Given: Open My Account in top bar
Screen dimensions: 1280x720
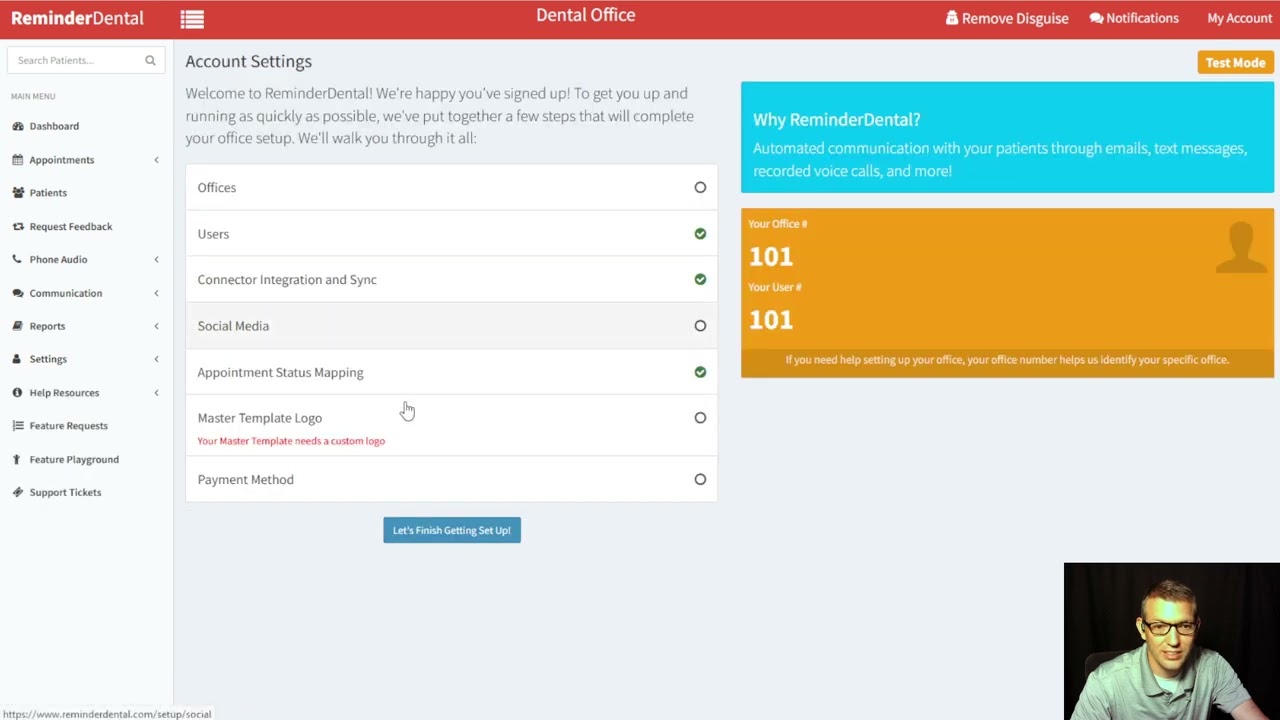Looking at the screenshot, I should click(x=1239, y=18).
